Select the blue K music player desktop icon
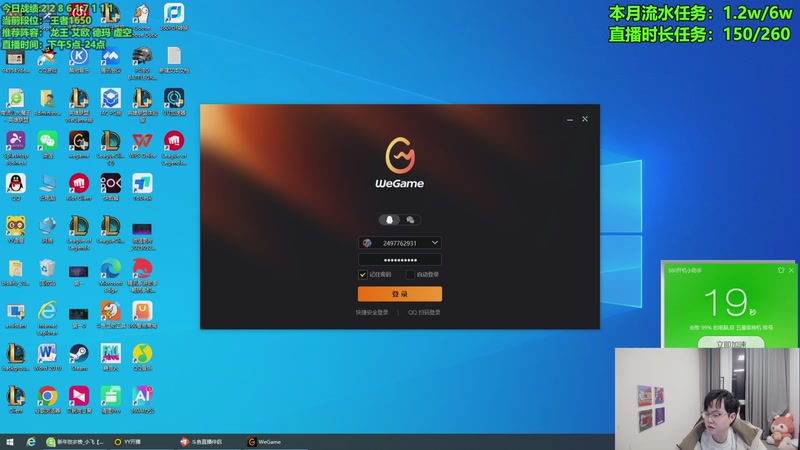 tap(79, 60)
